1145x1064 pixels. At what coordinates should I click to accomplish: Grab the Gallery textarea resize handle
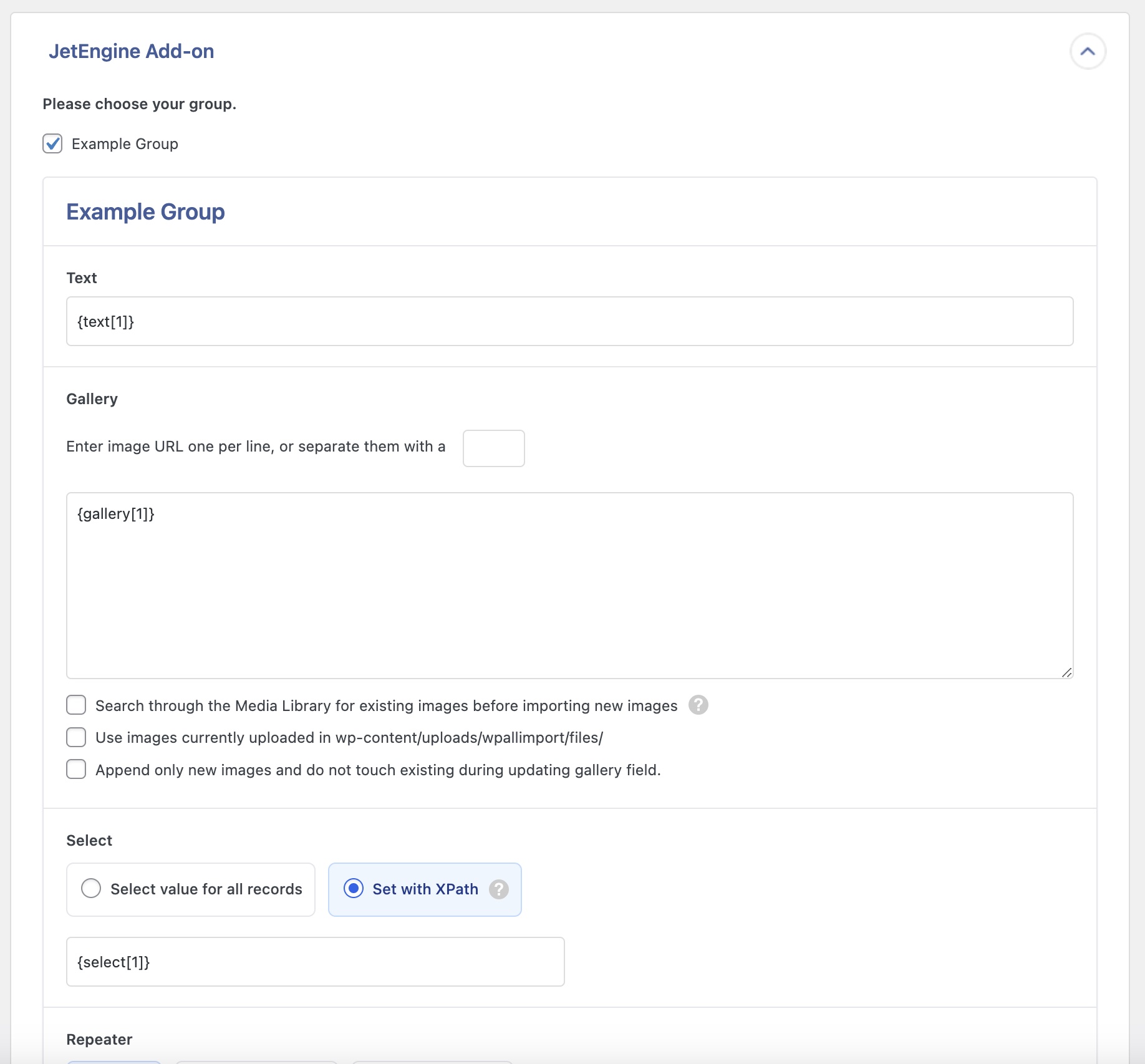coord(1066,672)
